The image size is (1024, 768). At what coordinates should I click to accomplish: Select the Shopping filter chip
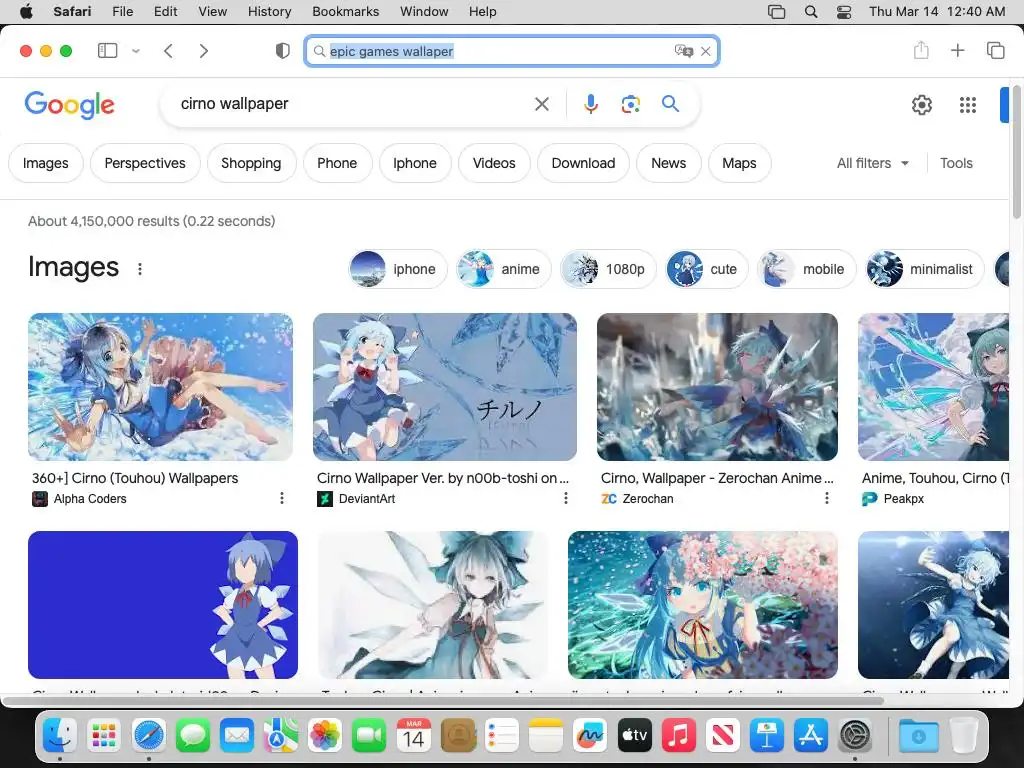(251, 163)
